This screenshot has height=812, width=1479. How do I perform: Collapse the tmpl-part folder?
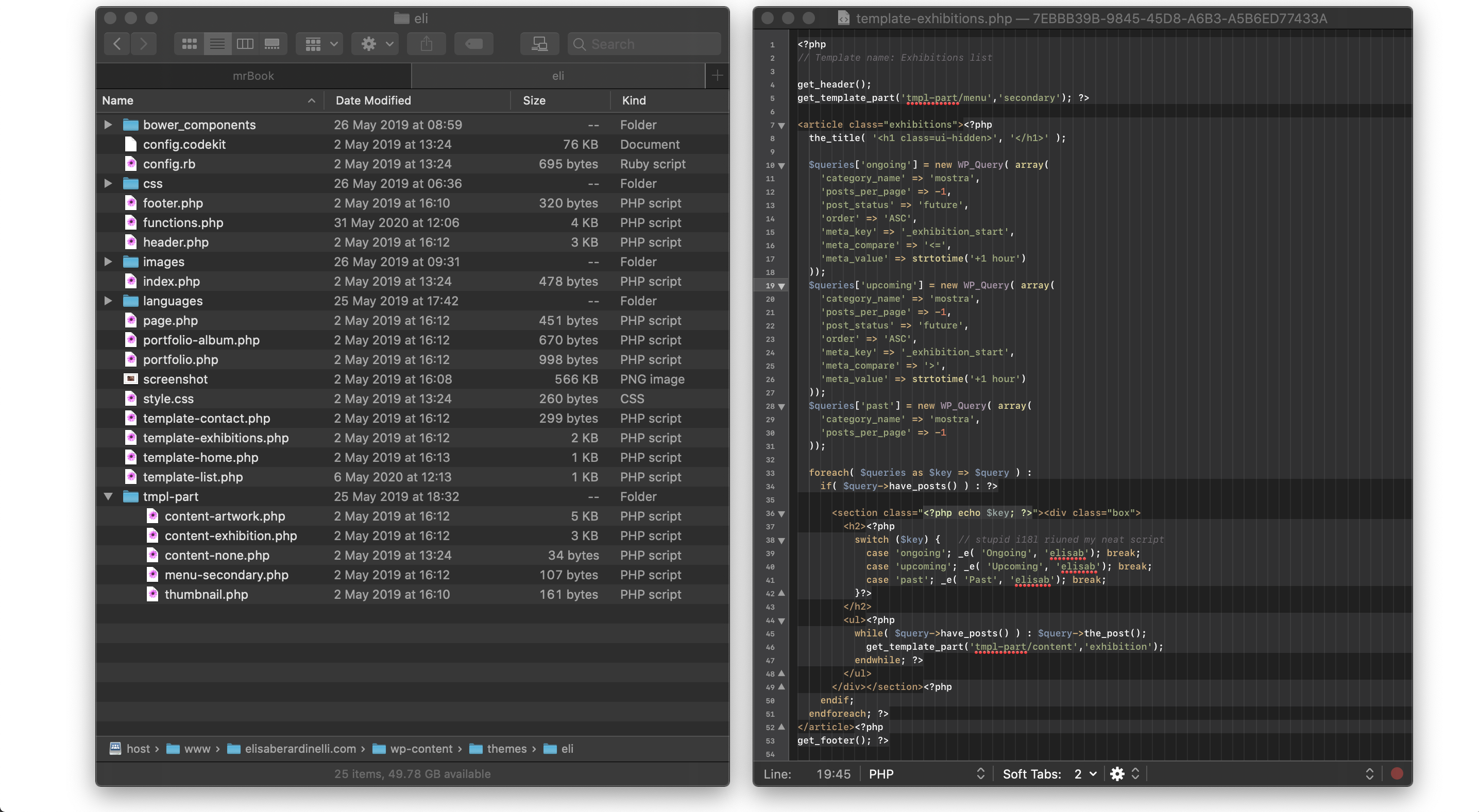point(108,496)
